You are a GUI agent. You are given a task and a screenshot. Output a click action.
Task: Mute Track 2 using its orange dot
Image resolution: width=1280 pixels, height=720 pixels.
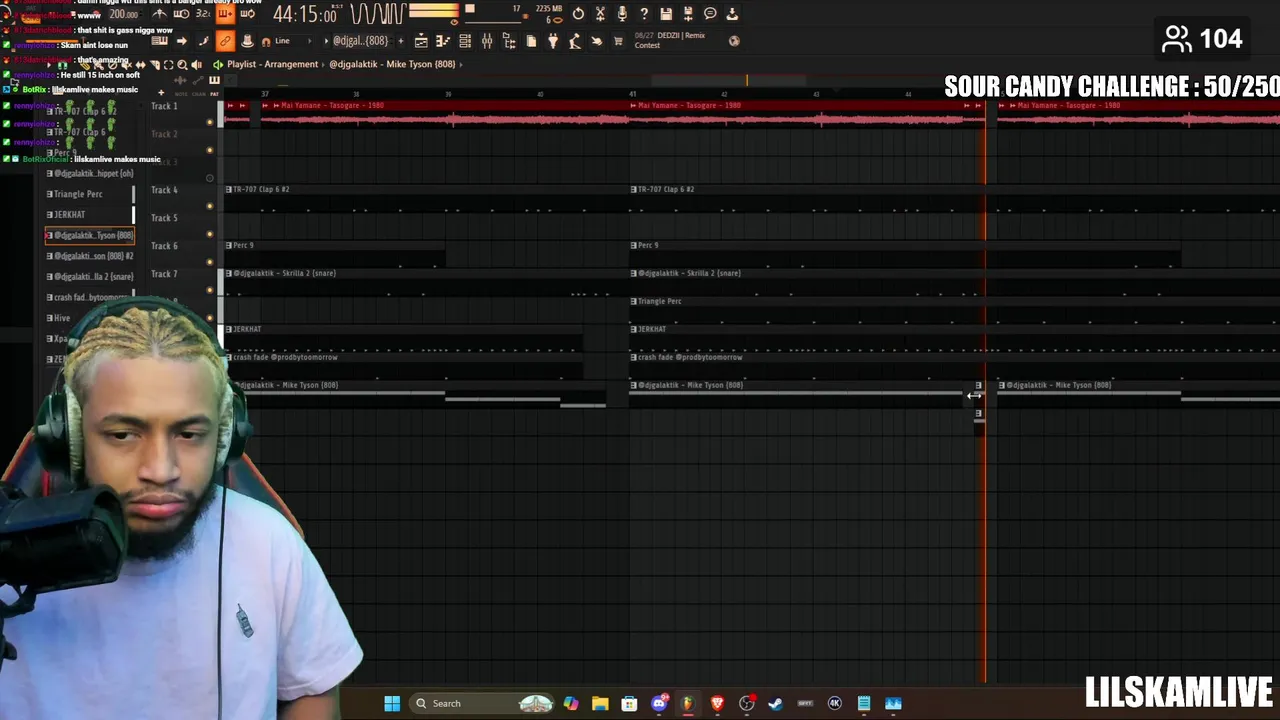pyautogui.click(x=210, y=150)
